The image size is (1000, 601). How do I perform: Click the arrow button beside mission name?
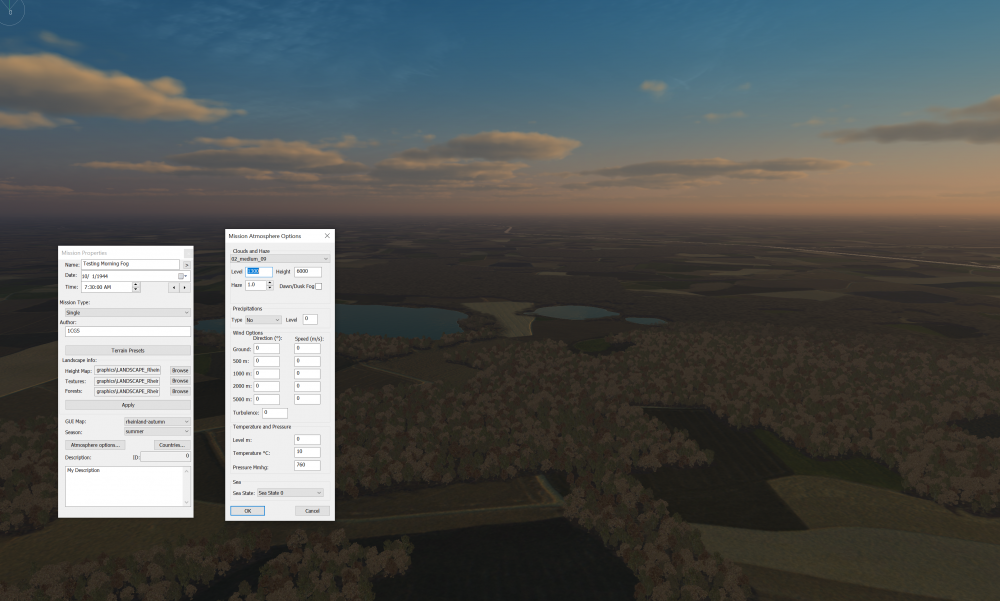[186, 264]
